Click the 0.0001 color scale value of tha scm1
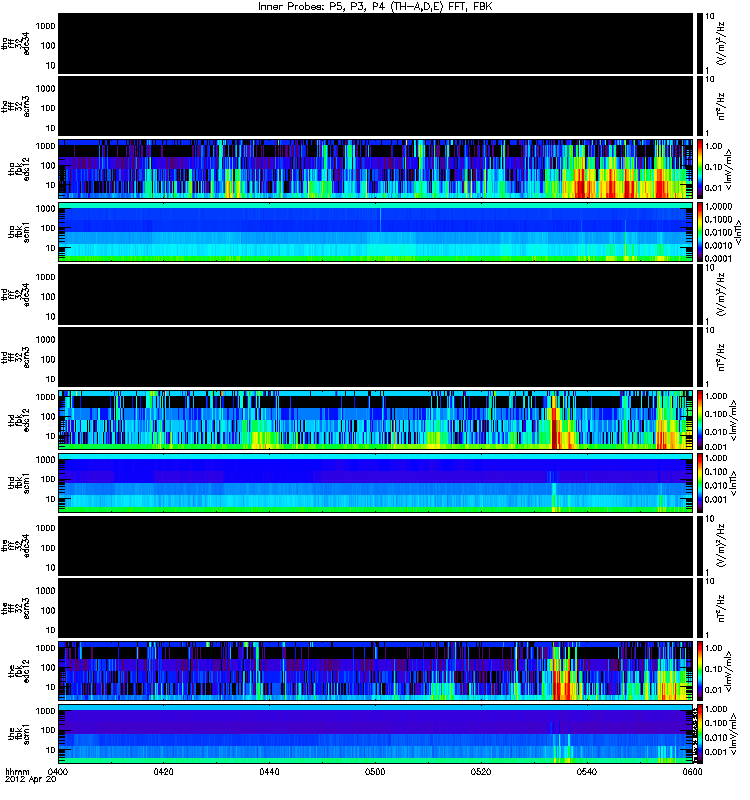Image resolution: width=750 pixels, height=800 pixels. click(718, 258)
